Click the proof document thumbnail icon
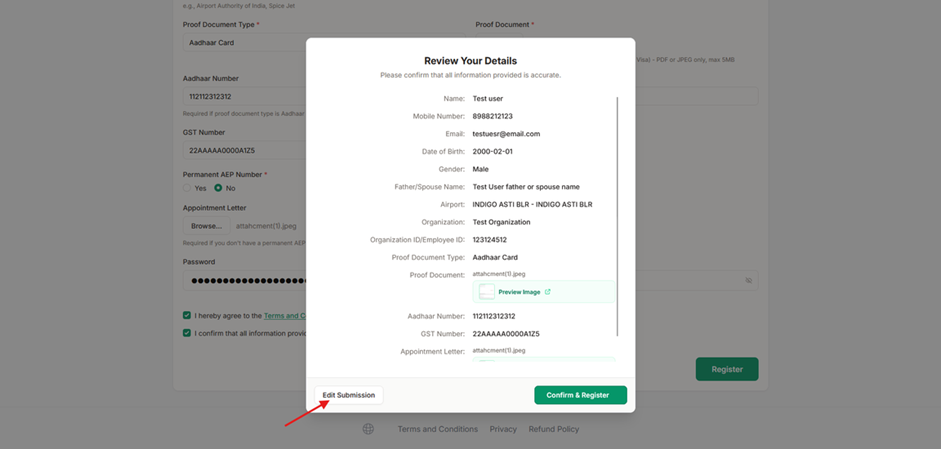Screen dimensions: 941x449 [x=487, y=292]
